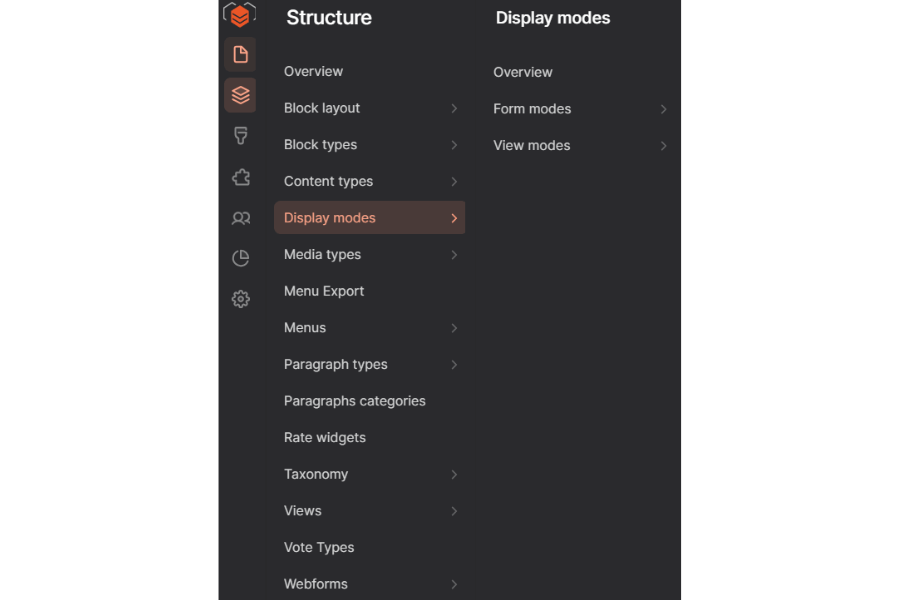The image size is (900, 600).
Task: Open the Vote Types link
Action: [x=319, y=548]
